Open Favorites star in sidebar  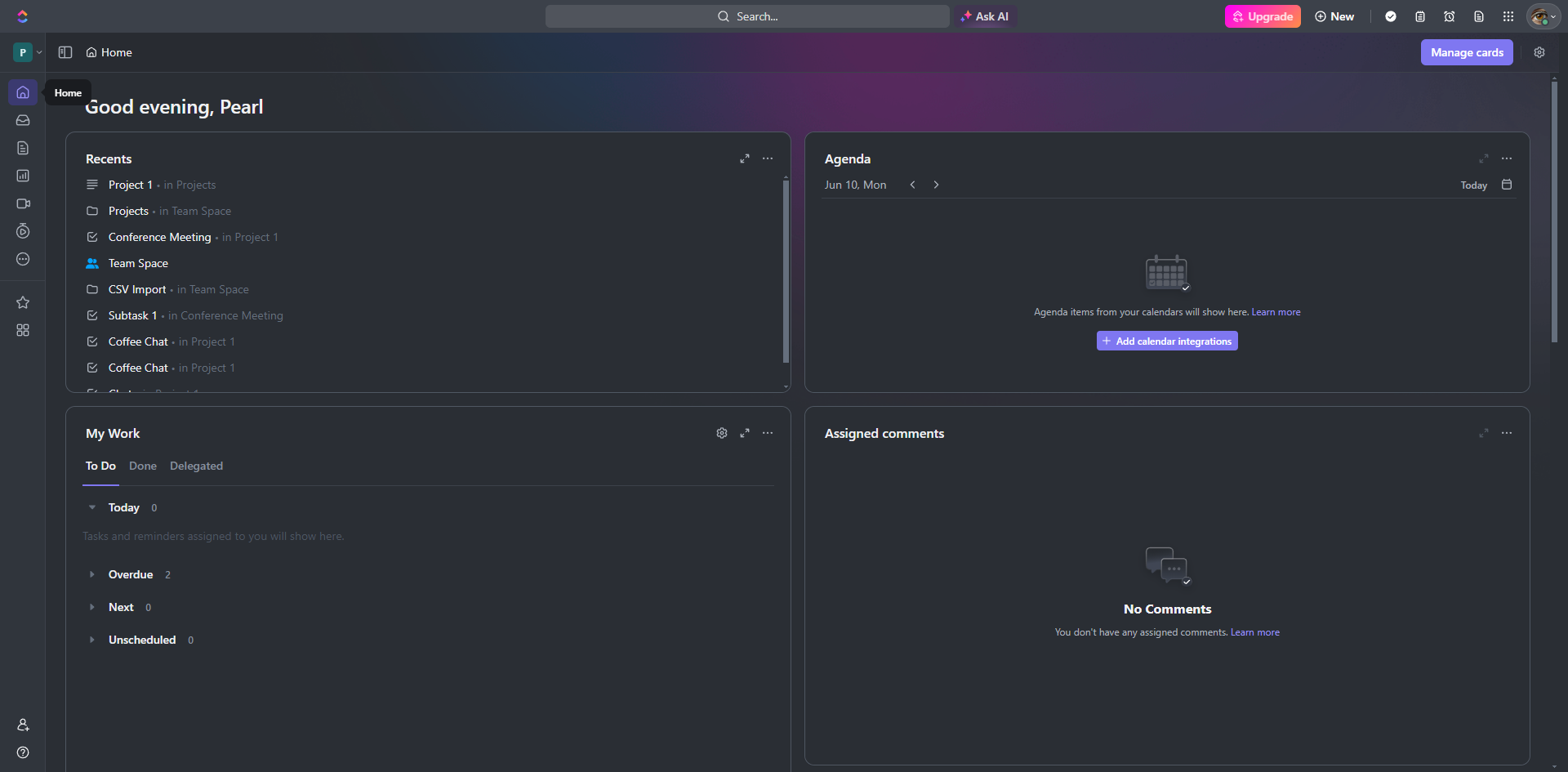coord(23,302)
